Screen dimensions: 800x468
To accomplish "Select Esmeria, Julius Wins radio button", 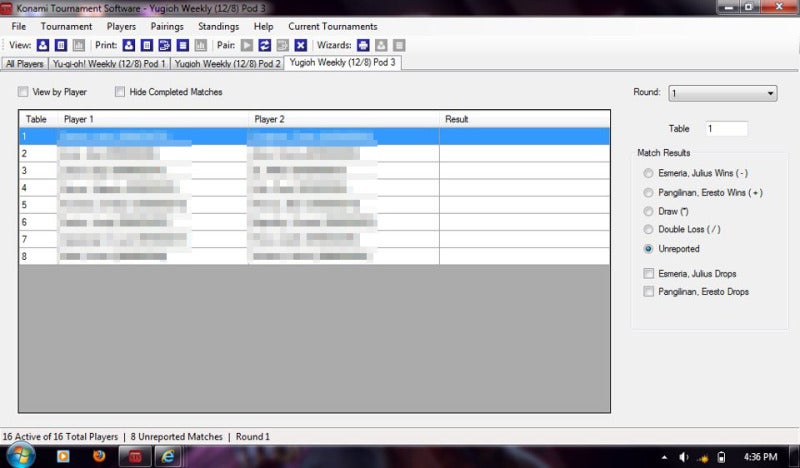I will coord(648,174).
